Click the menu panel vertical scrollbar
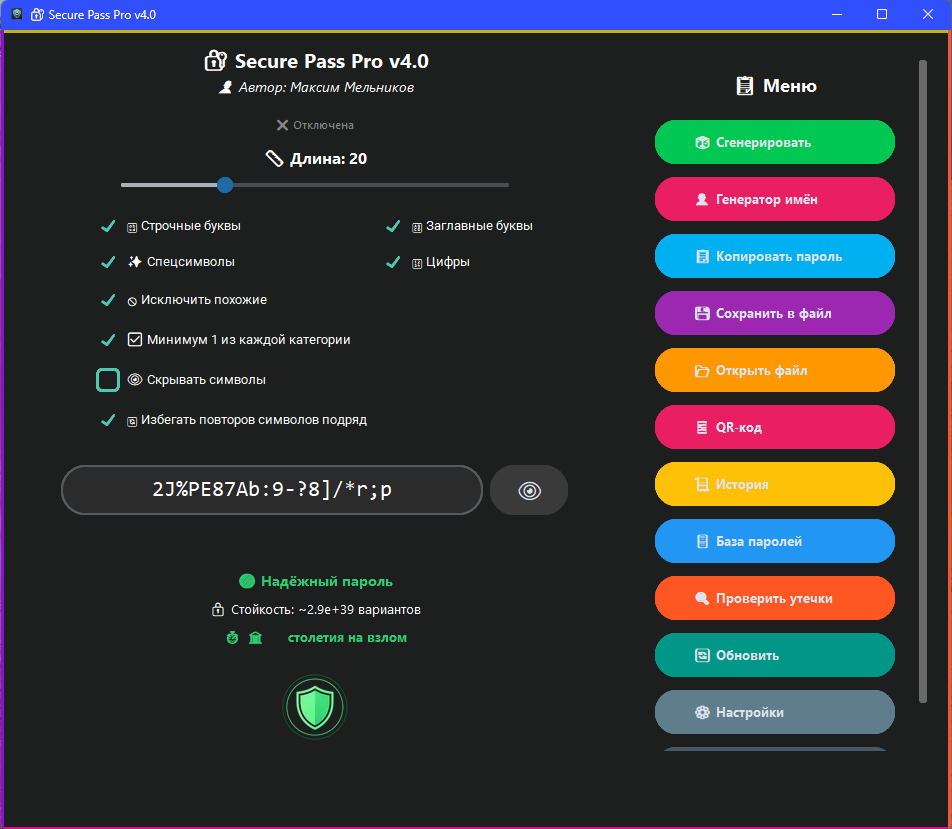 [923, 381]
